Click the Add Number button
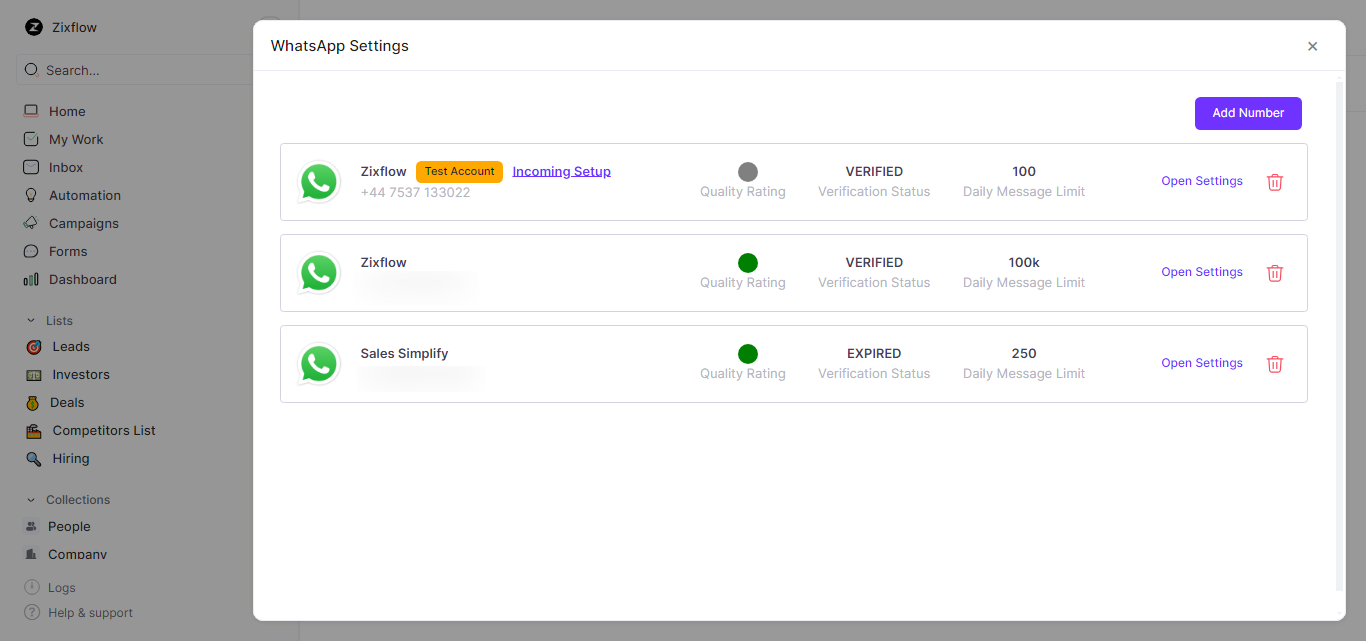This screenshot has width=1366, height=641. pyautogui.click(x=1247, y=113)
